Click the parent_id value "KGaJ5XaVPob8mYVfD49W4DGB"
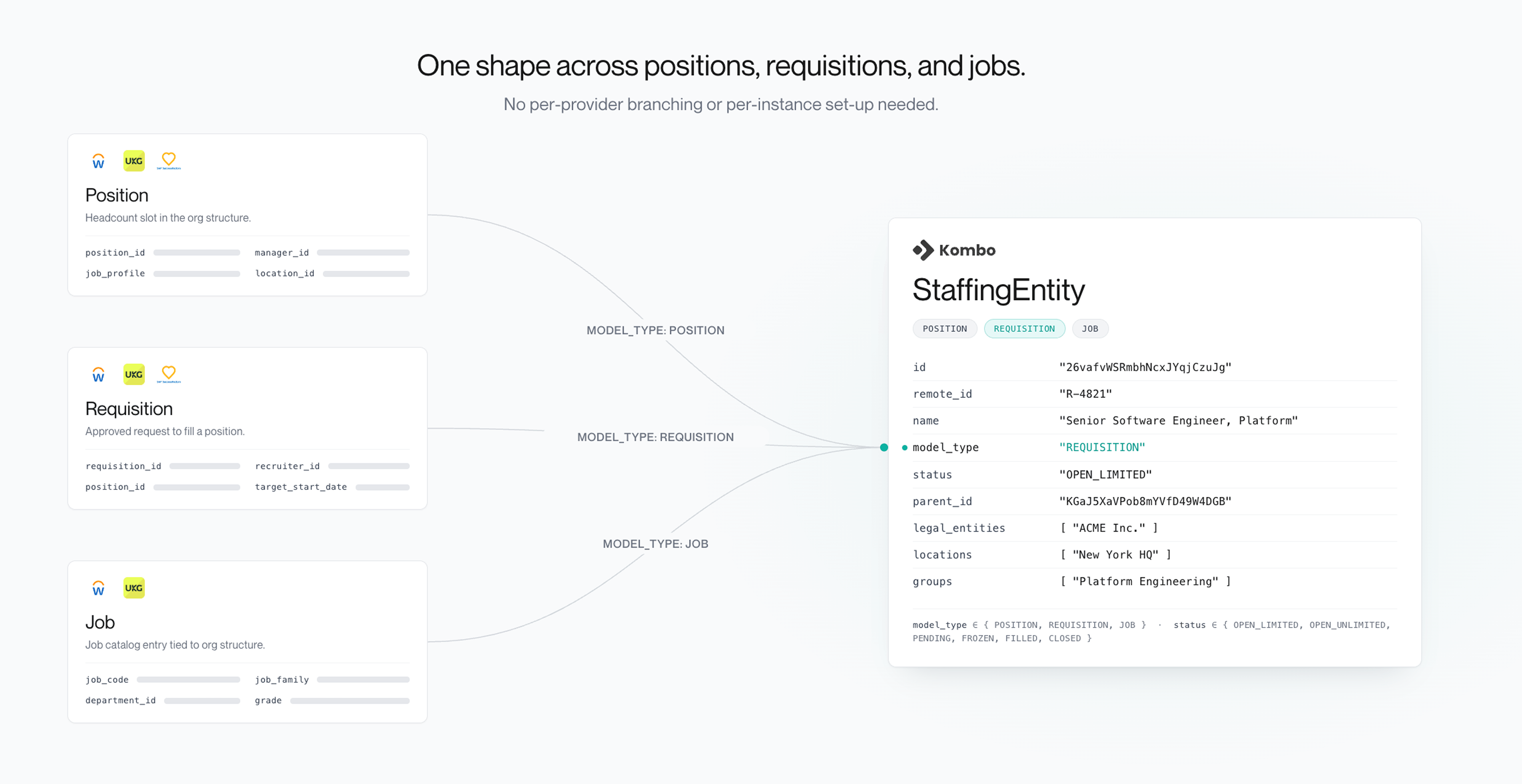This screenshot has width=1522, height=784. tap(1145, 501)
